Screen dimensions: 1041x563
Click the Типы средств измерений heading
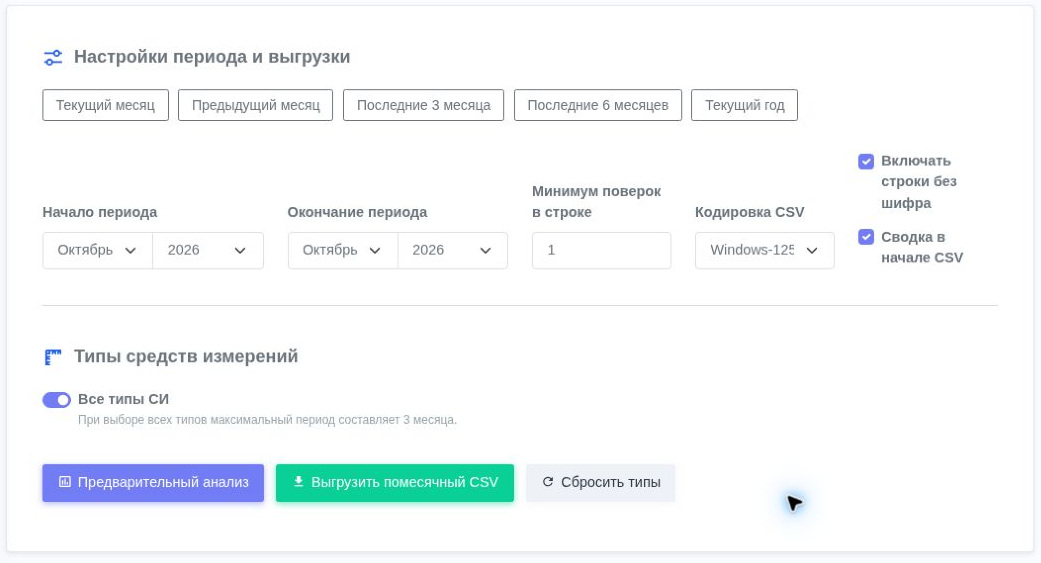[186, 357]
